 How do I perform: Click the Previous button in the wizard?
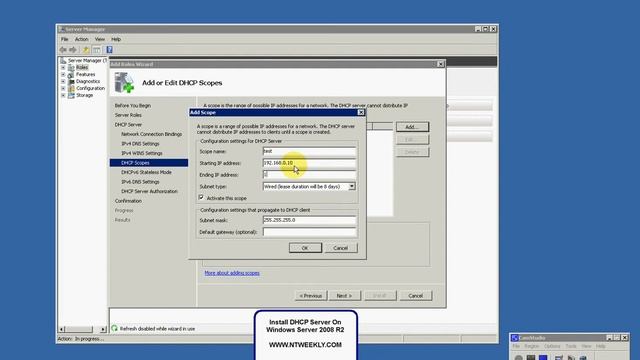tap(311, 296)
